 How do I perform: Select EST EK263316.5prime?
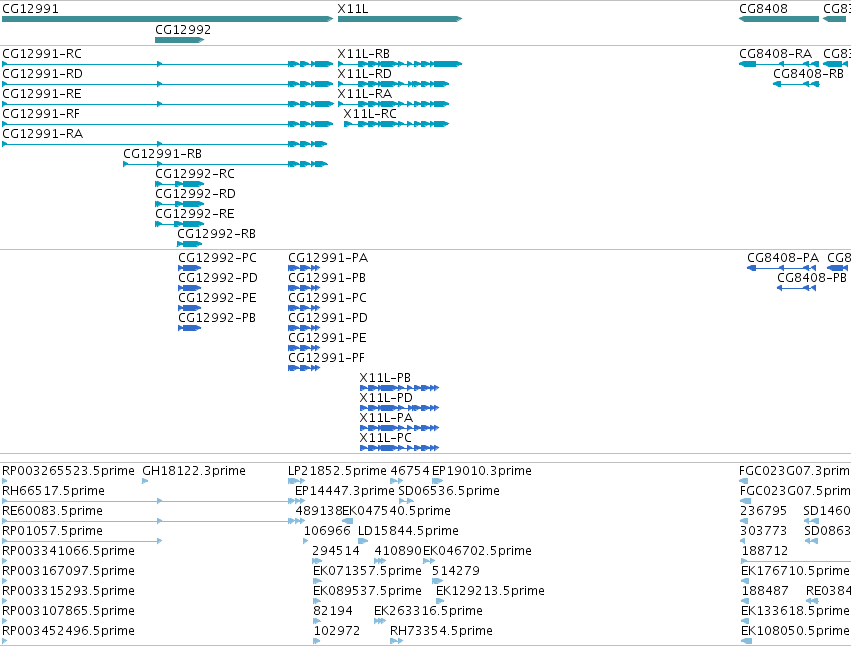click(x=428, y=612)
